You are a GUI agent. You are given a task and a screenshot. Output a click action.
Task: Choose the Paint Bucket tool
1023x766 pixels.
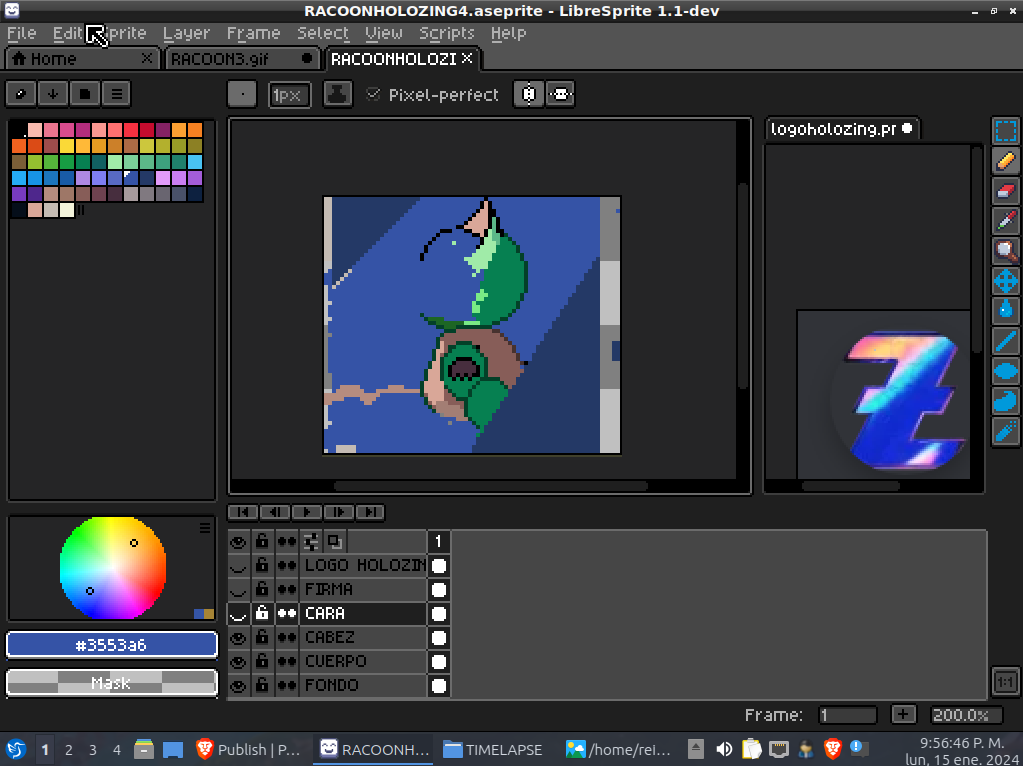click(1005, 311)
